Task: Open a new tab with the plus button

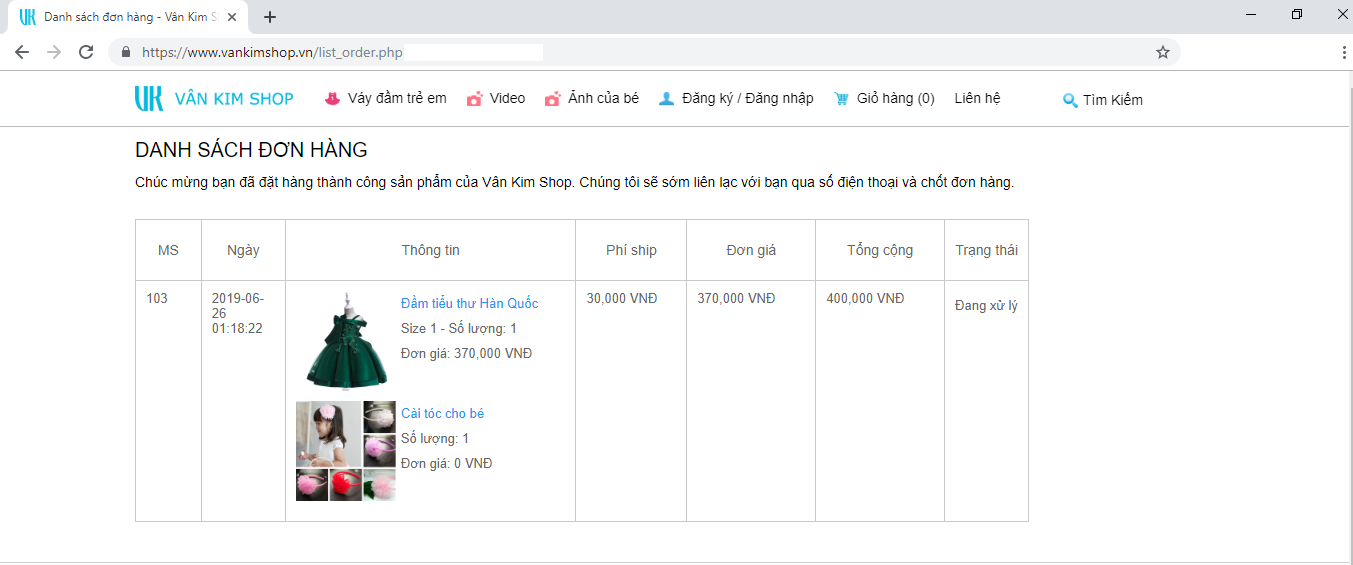Action: (270, 17)
